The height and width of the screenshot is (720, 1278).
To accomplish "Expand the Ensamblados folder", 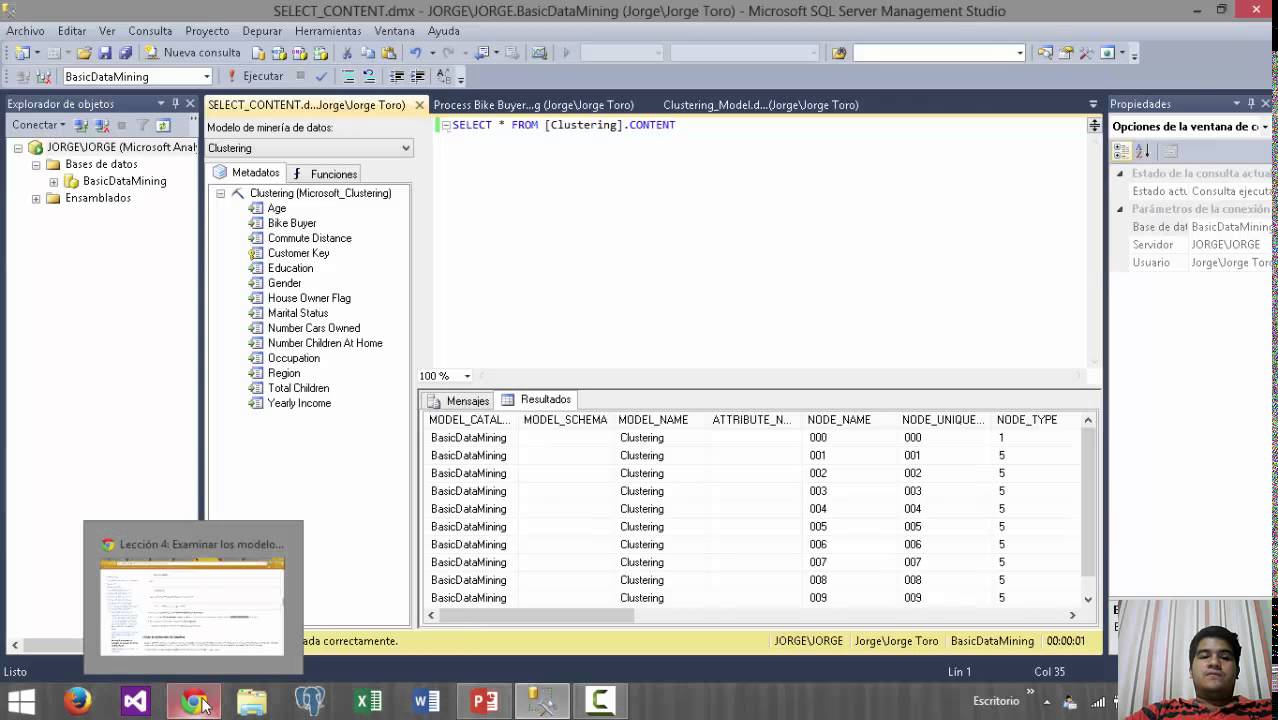I will 36,198.
